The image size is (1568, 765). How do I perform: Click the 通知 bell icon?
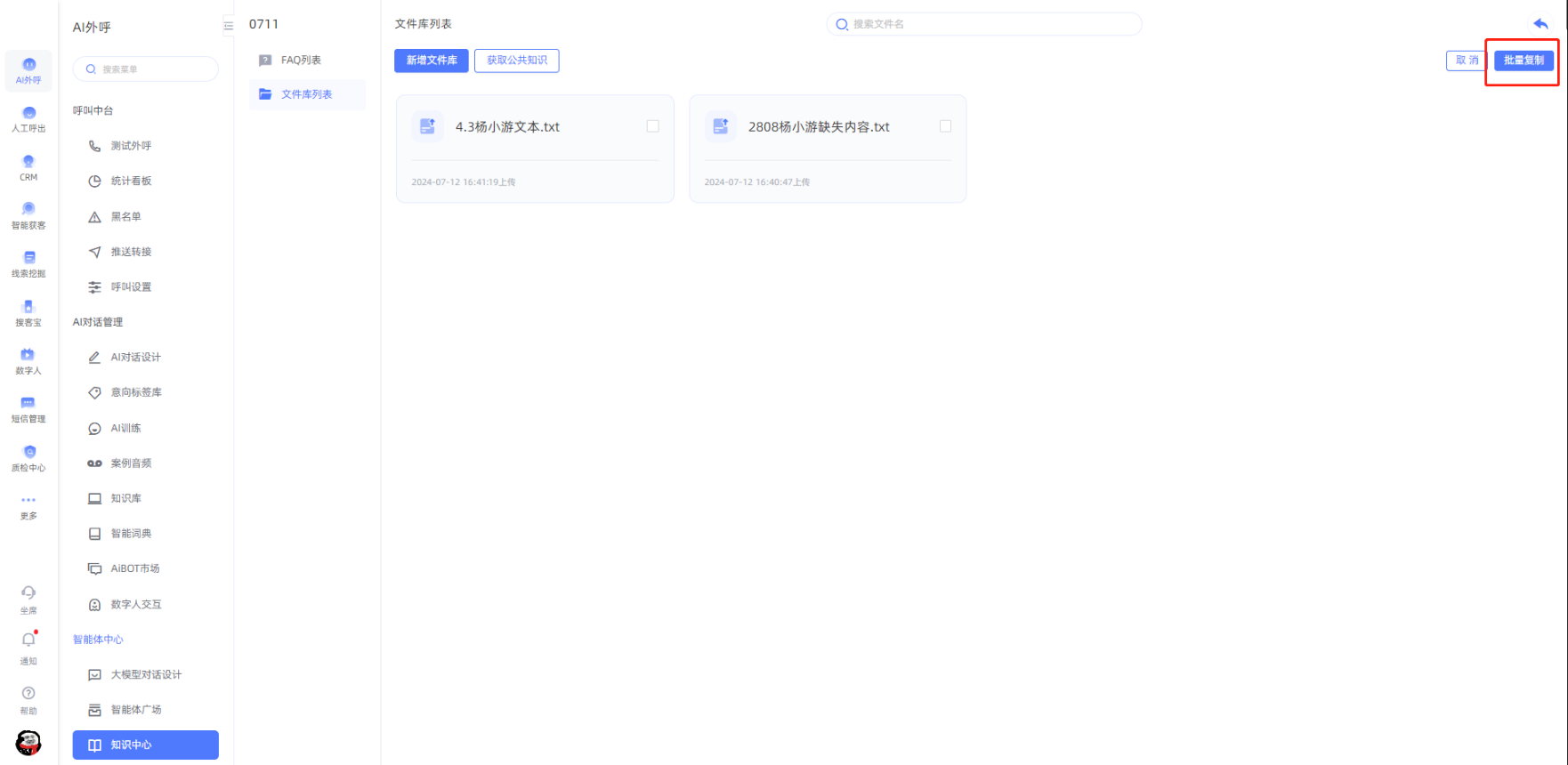point(28,640)
